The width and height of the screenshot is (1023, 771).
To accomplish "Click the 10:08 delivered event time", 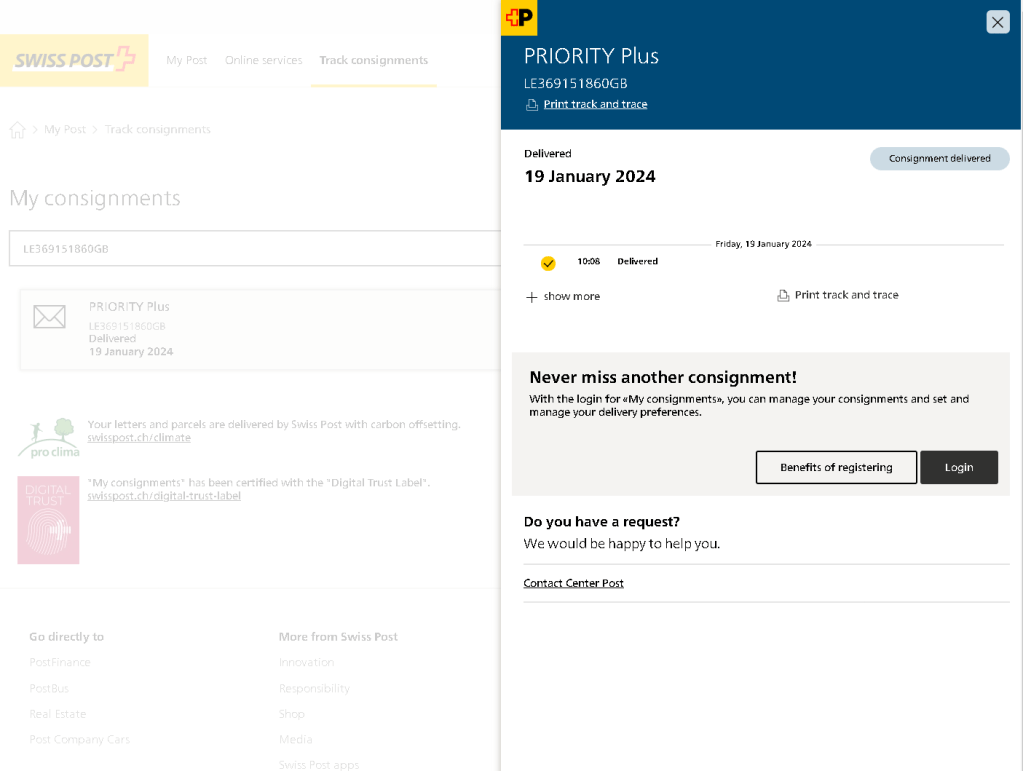I will coord(588,261).
